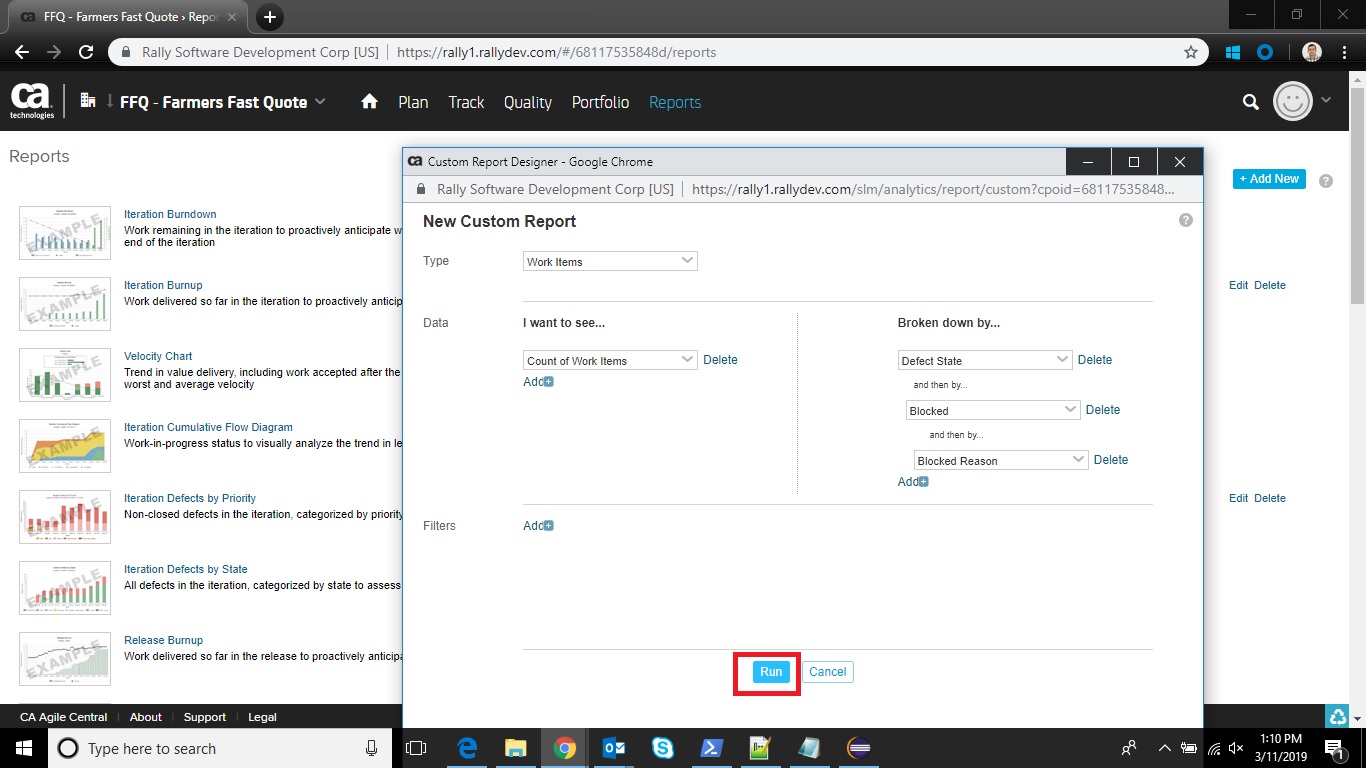Open the Defect State breakdown dropdown
Viewport: 1366px width, 768px height.
[985, 360]
